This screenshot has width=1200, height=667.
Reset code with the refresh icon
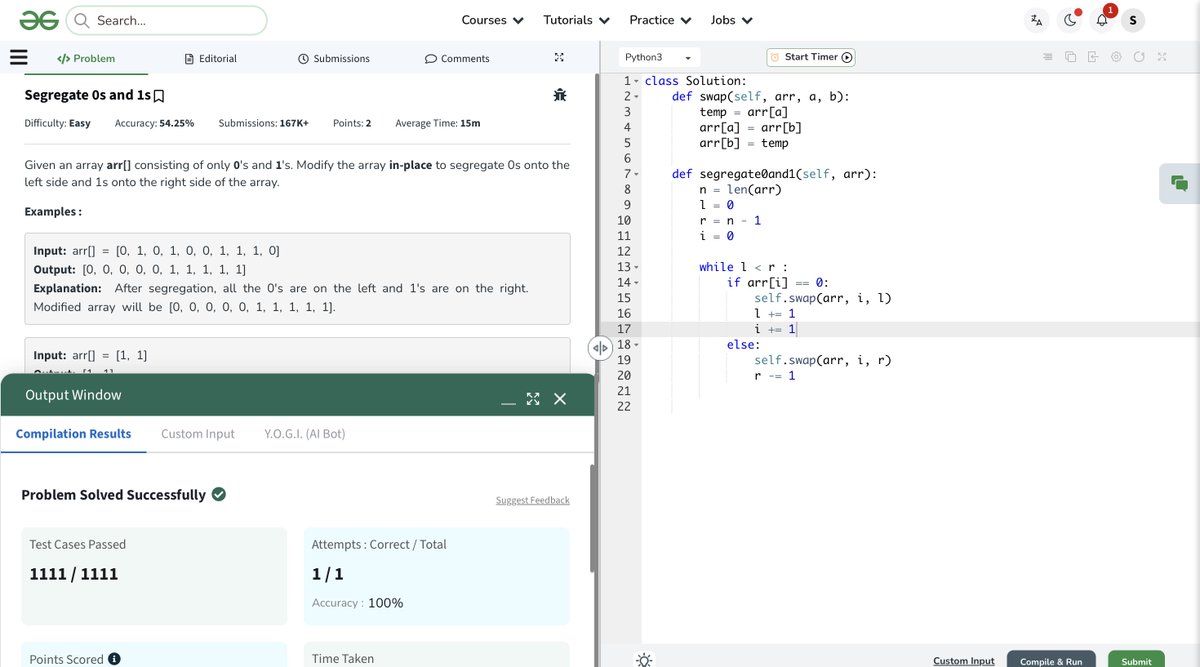[1139, 57]
